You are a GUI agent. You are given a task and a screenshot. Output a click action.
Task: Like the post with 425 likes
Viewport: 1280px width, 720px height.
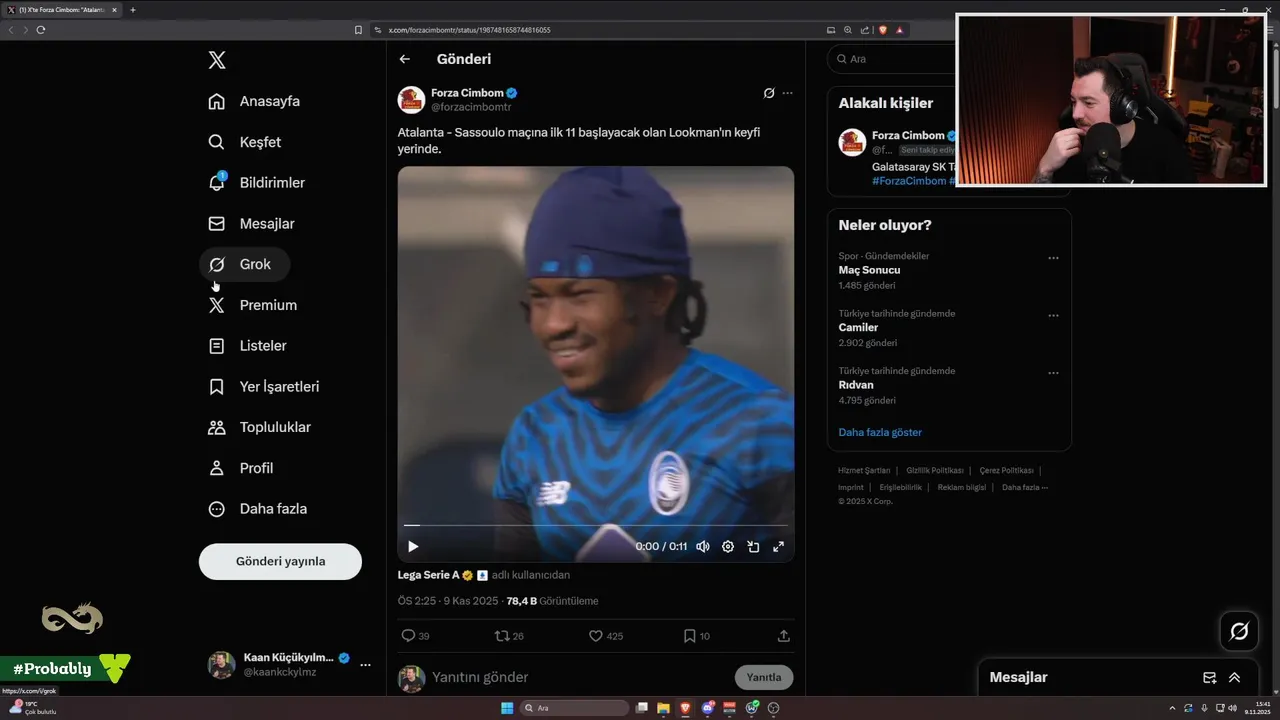tap(605, 636)
